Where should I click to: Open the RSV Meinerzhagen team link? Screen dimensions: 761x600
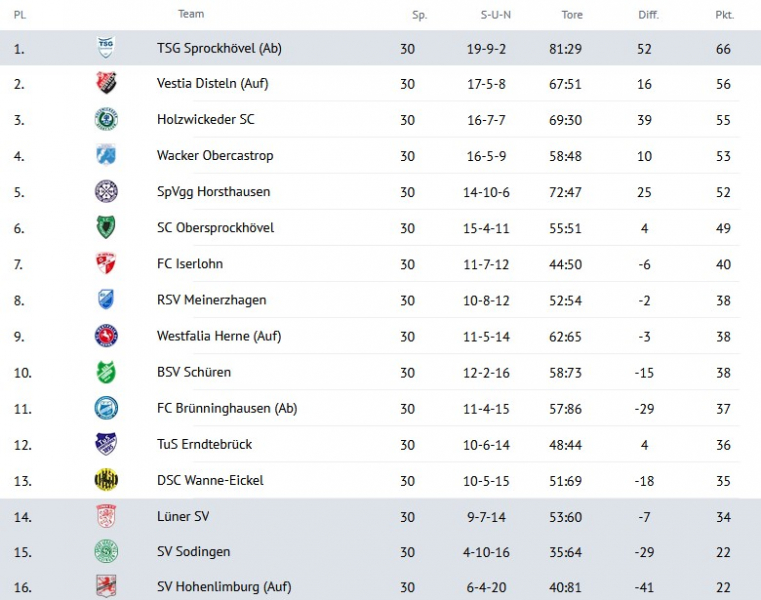tap(211, 300)
